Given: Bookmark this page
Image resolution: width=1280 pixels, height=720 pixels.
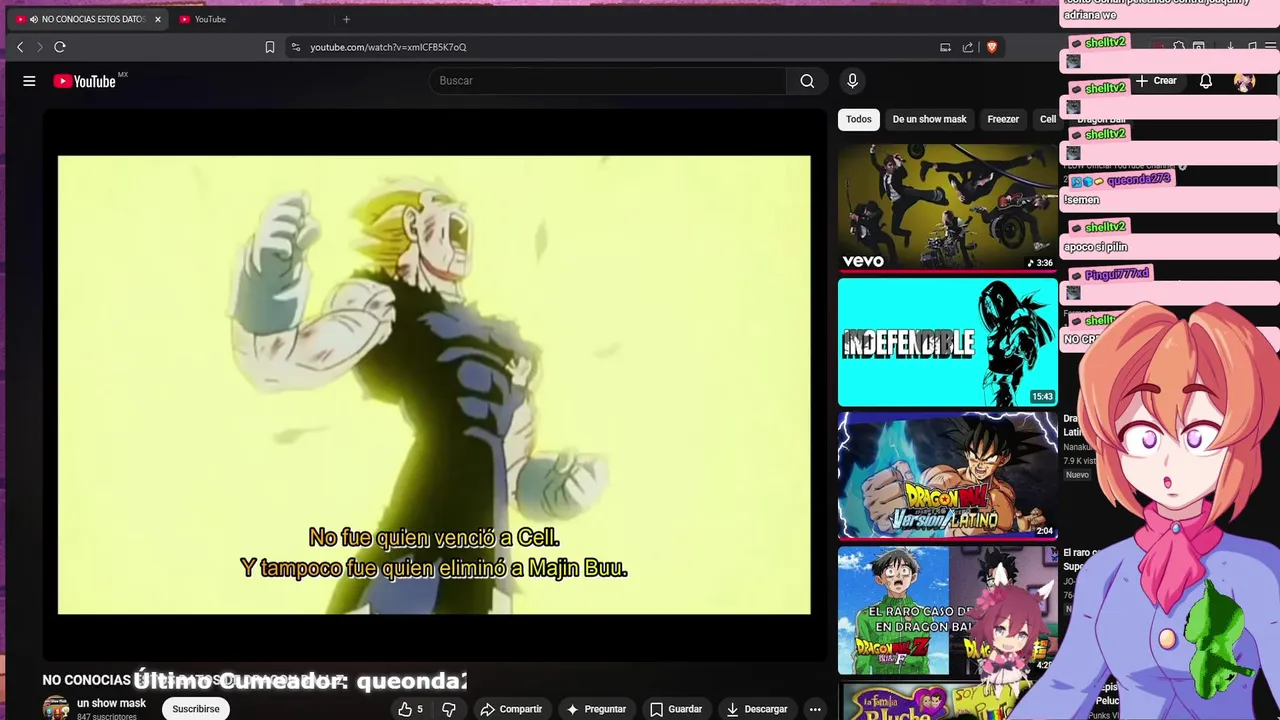Looking at the screenshot, I should (270, 47).
